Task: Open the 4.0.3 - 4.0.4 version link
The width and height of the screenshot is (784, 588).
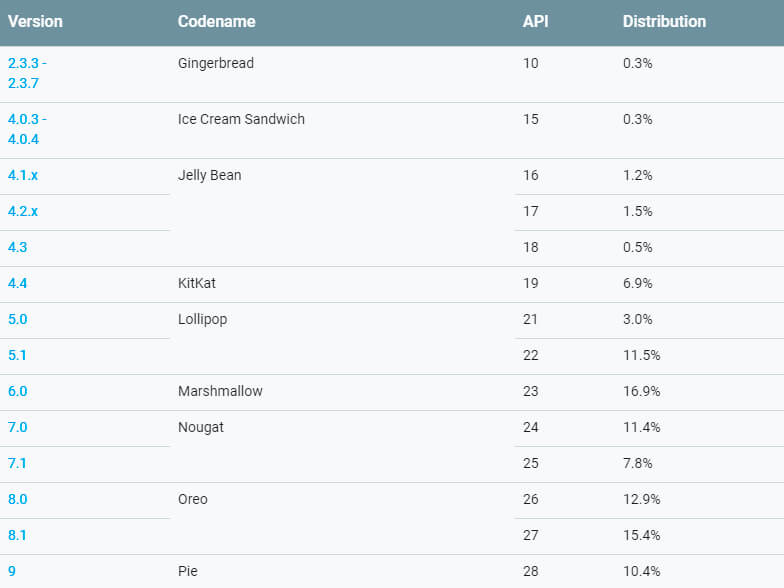Action: 27,129
